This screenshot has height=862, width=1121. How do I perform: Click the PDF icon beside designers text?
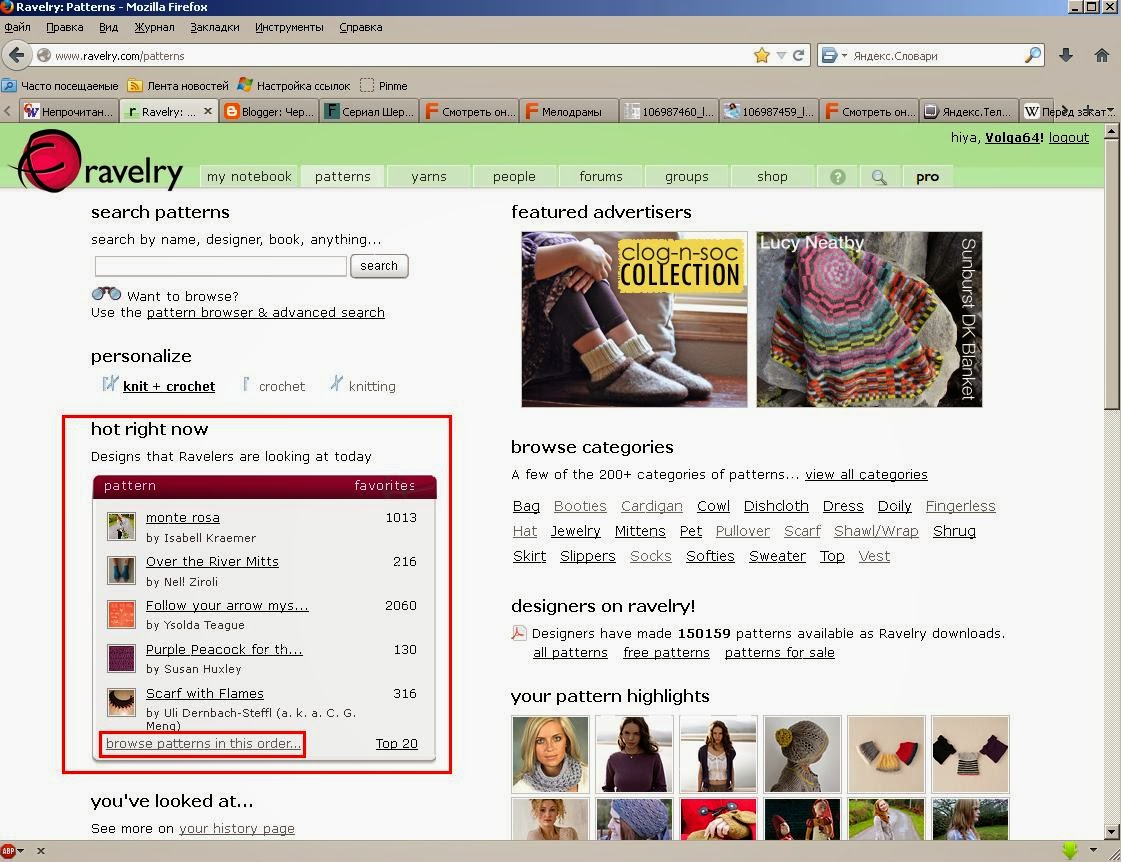pos(518,633)
